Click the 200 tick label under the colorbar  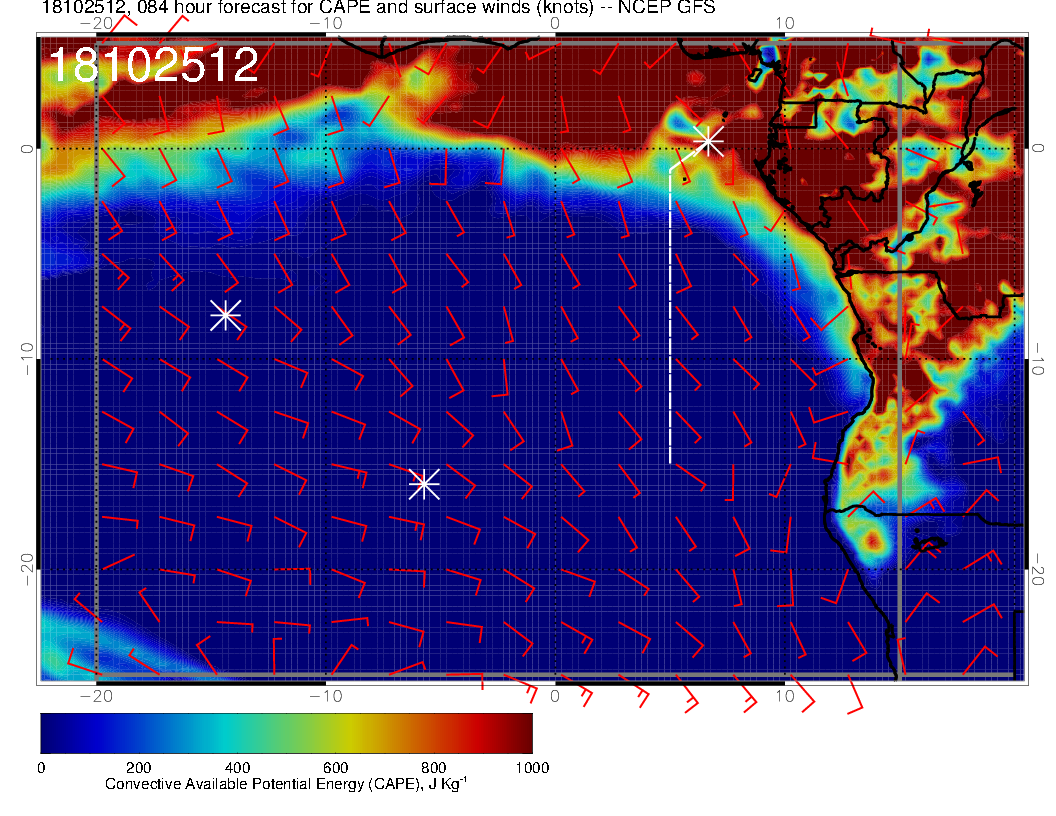click(138, 768)
